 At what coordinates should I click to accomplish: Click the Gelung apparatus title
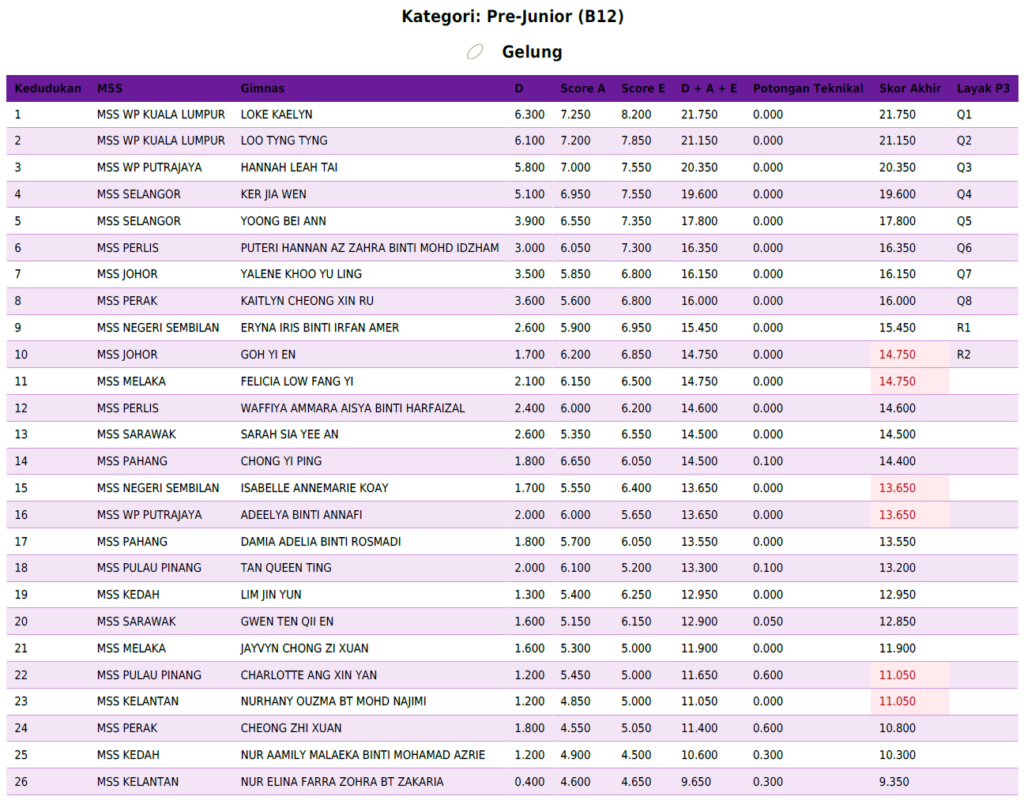point(532,52)
